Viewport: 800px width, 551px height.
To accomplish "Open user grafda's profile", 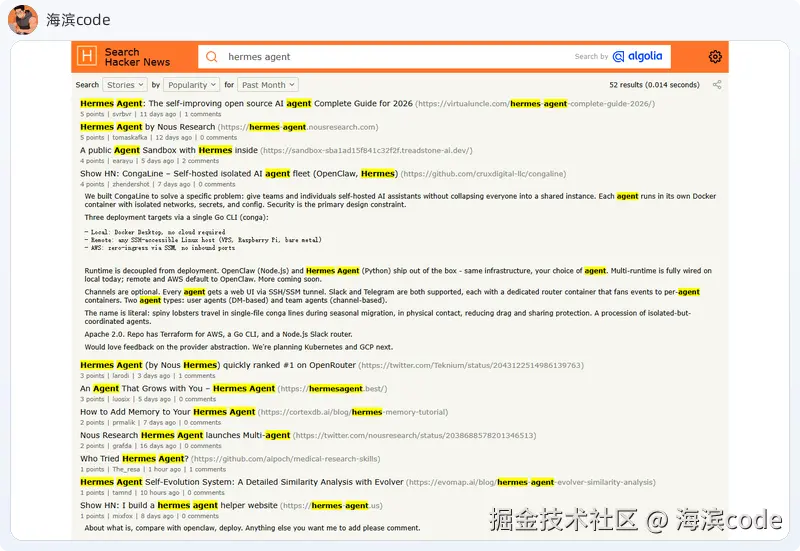I will coord(122,446).
